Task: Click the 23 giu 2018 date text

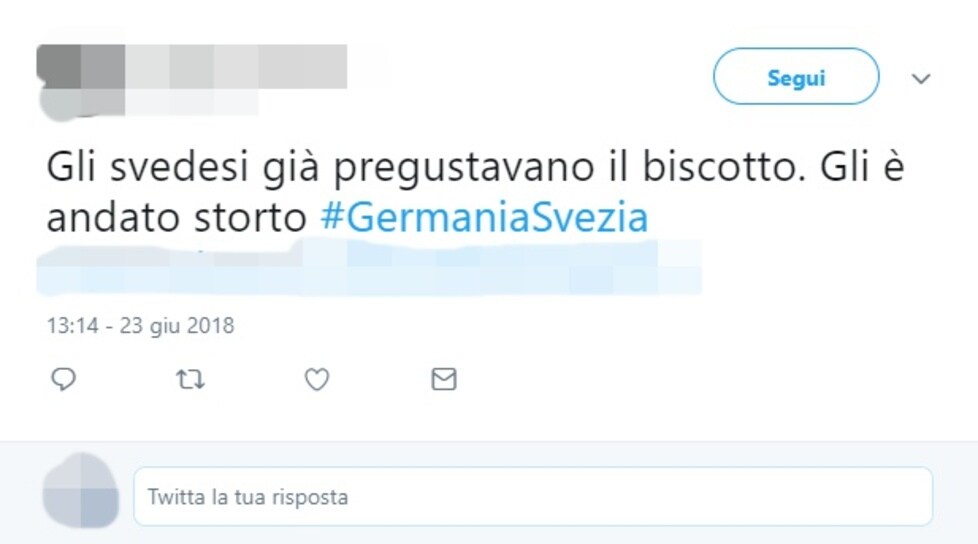Action: coord(177,325)
